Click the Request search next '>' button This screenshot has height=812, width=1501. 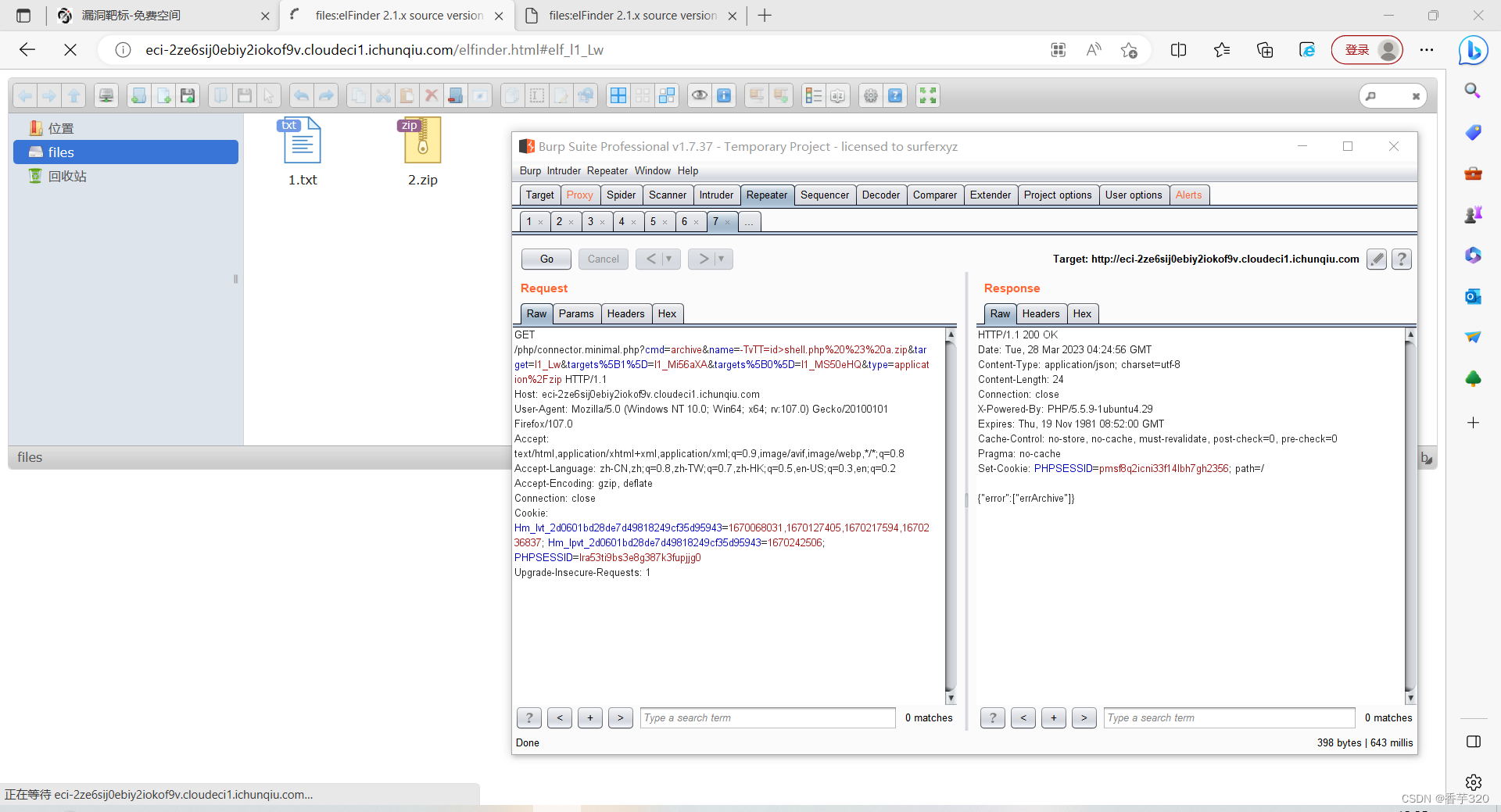tap(621, 717)
